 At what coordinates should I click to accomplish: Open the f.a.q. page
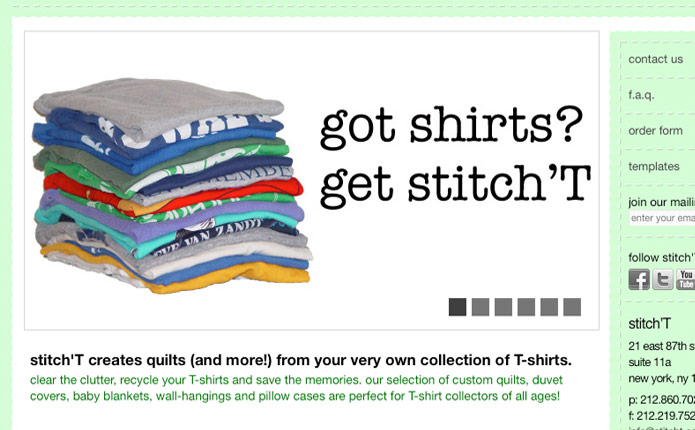tap(641, 95)
